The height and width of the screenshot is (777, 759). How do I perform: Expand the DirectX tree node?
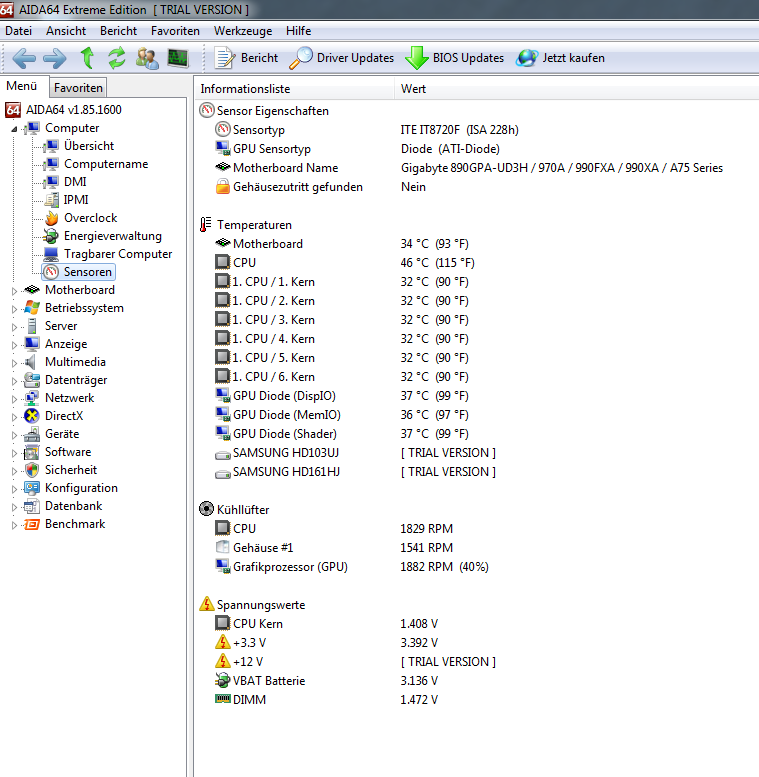coord(14,417)
